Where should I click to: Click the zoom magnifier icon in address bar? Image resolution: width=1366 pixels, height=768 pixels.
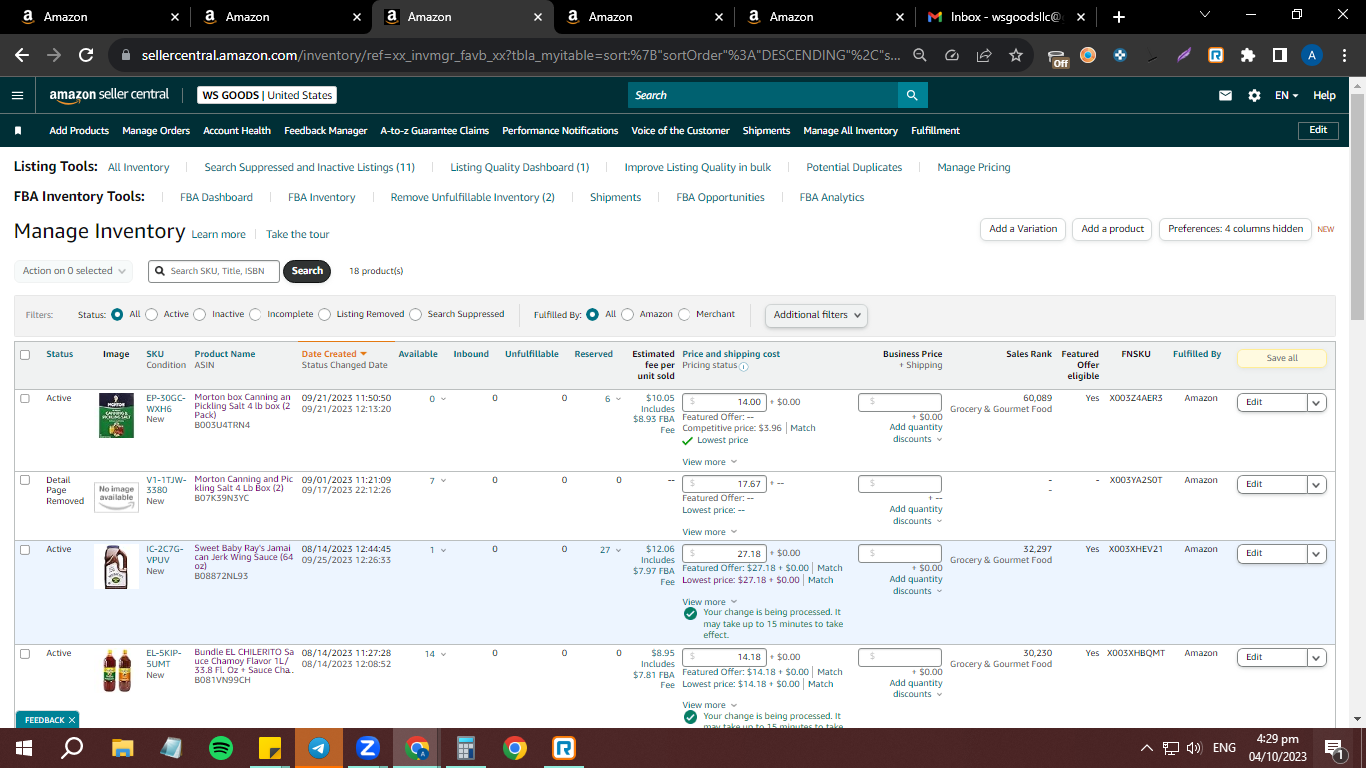(x=920, y=56)
